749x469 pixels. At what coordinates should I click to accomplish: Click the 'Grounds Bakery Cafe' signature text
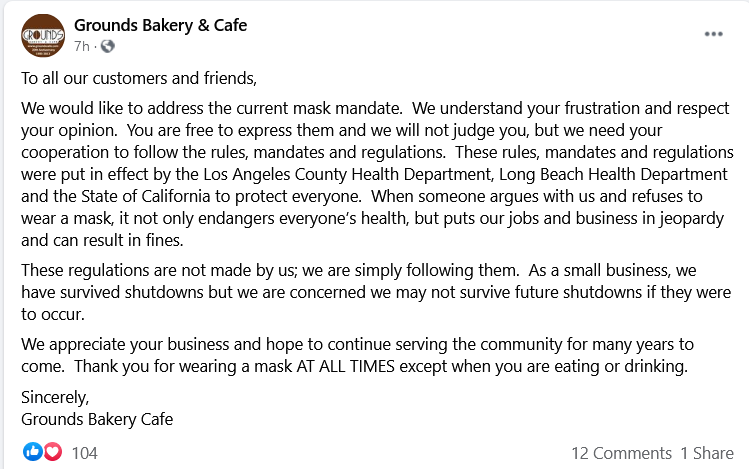pos(97,419)
